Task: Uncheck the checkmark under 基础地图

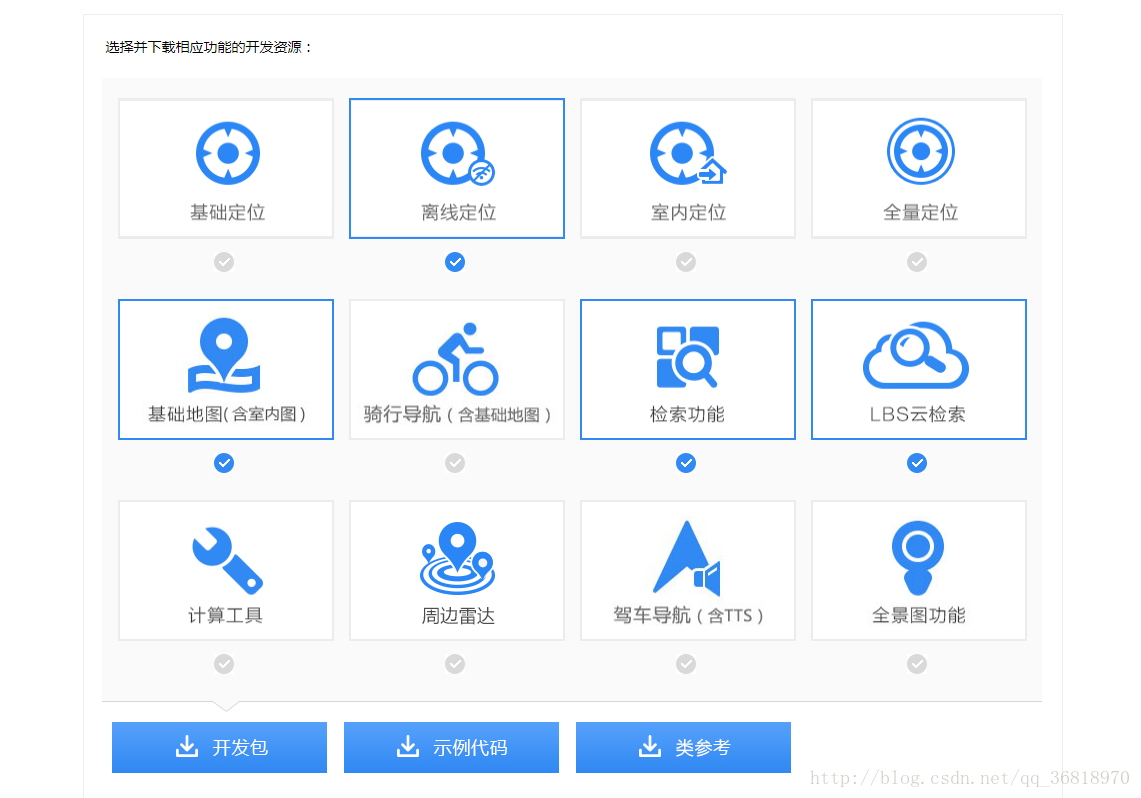Action: [x=224, y=463]
